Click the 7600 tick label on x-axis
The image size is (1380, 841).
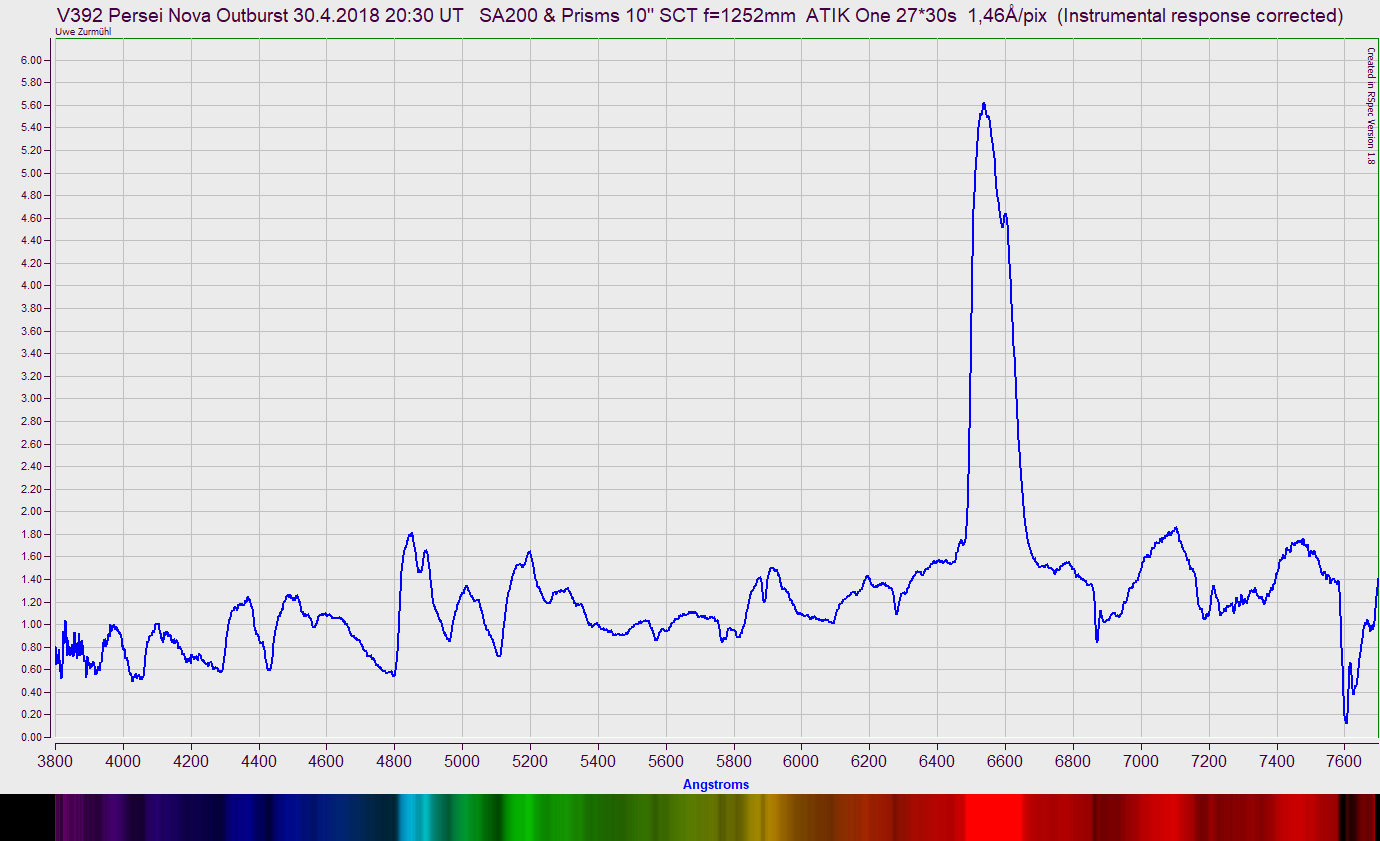[1345, 761]
